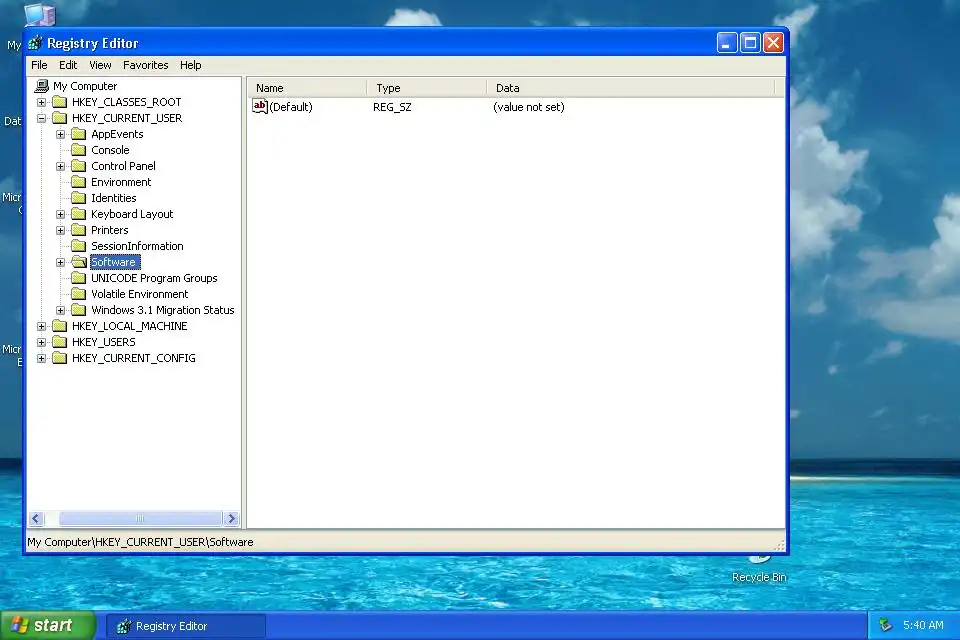This screenshot has width=960, height=640.
Task: Click the Volatile Environment folder icon
Action: coord(78,293)
